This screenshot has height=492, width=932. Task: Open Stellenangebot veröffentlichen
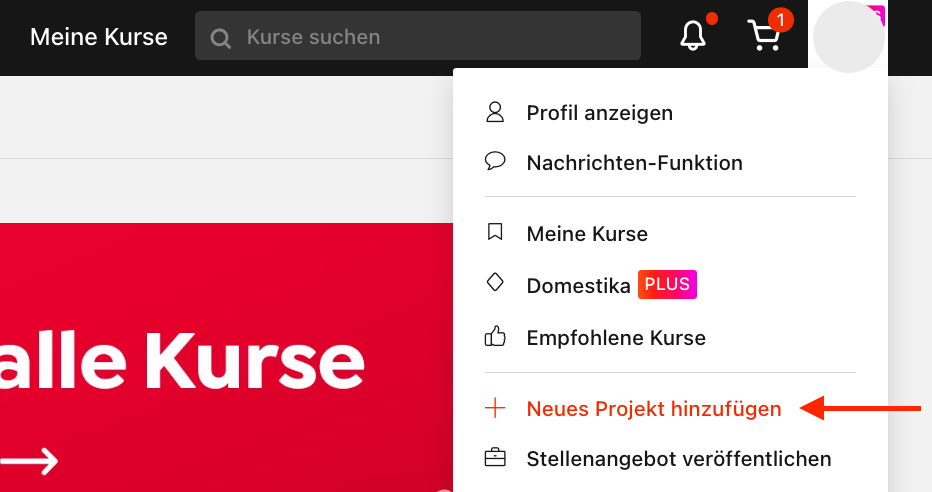pos(679,459)
